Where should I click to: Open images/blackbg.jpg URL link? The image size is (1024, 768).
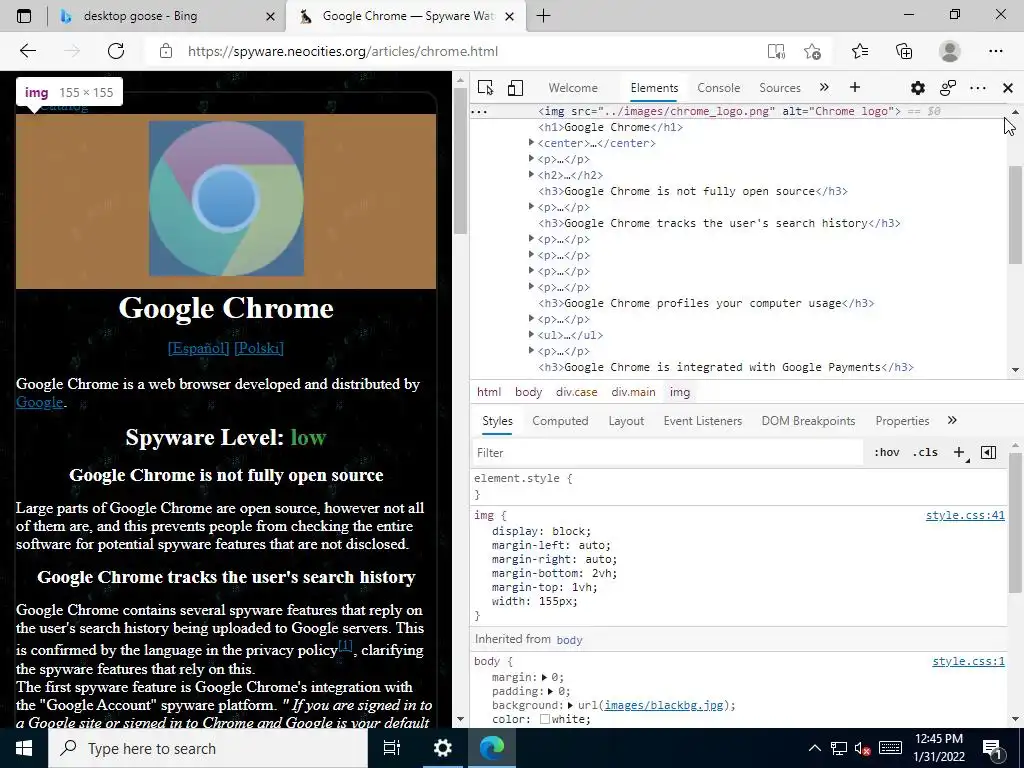pyautogui.click(x=664, y=705)
